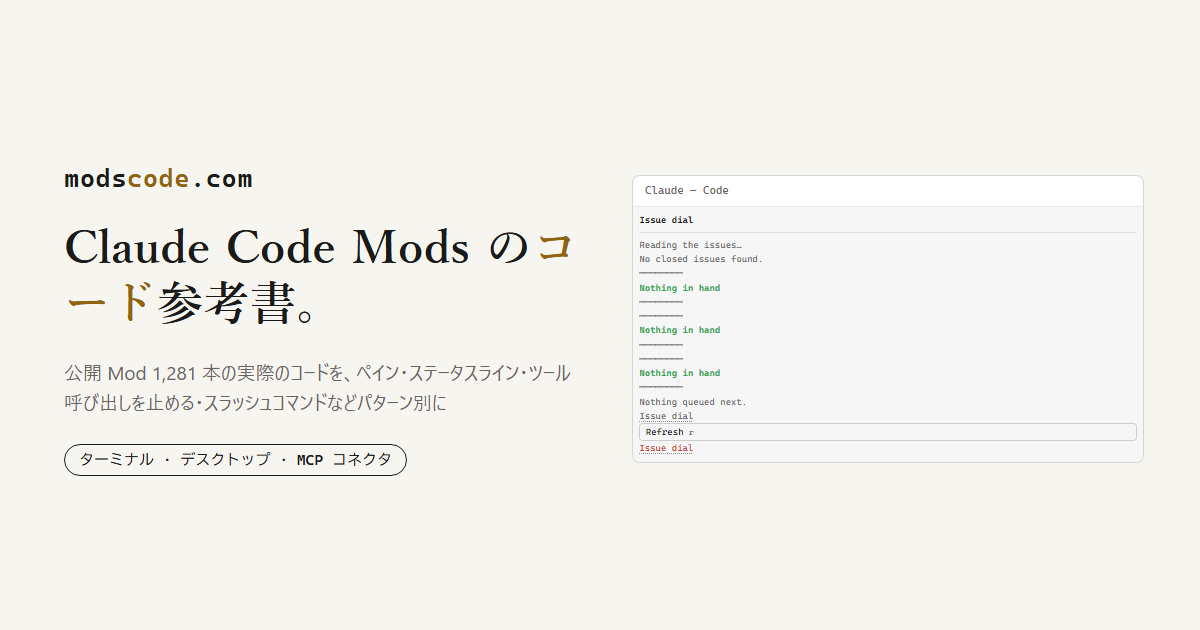Click the 'Reading the issues…' line
This screenshot has height=630, width=1200.
[x=690, y=245]
